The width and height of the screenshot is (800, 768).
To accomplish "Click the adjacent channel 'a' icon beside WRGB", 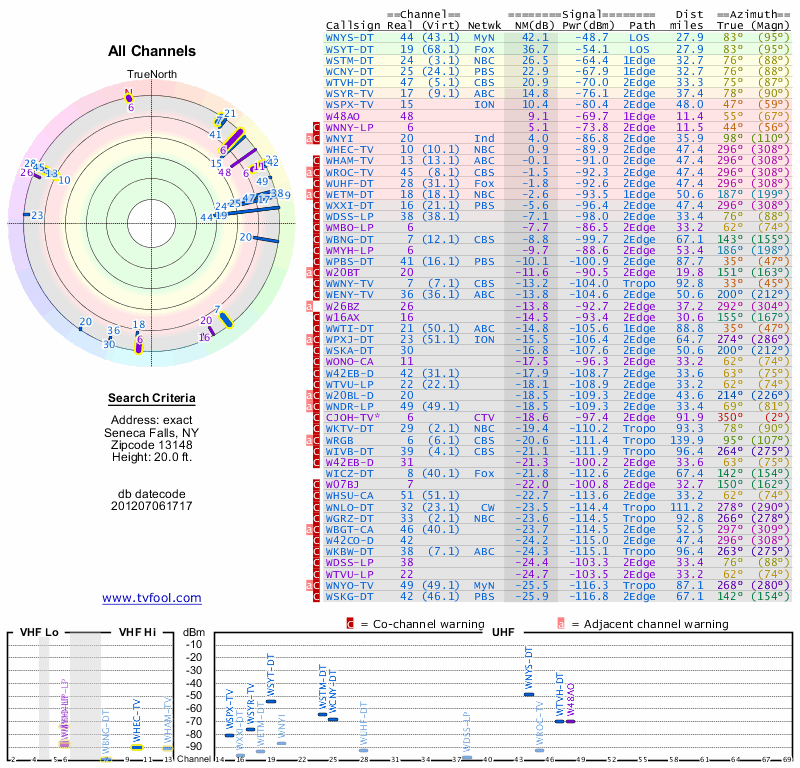I will (x=309, y=440).
